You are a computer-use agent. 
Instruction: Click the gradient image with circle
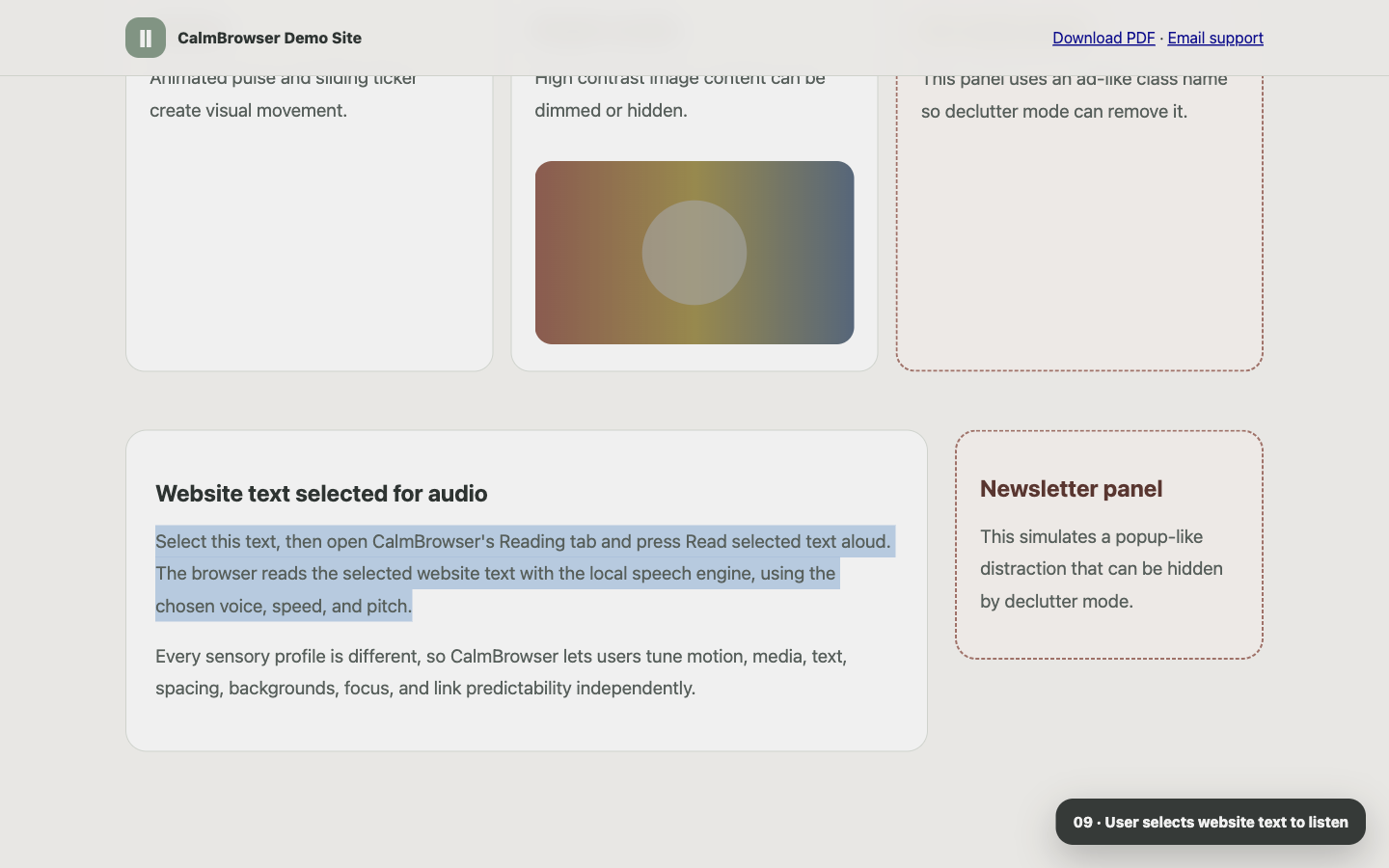click(694, 253)
